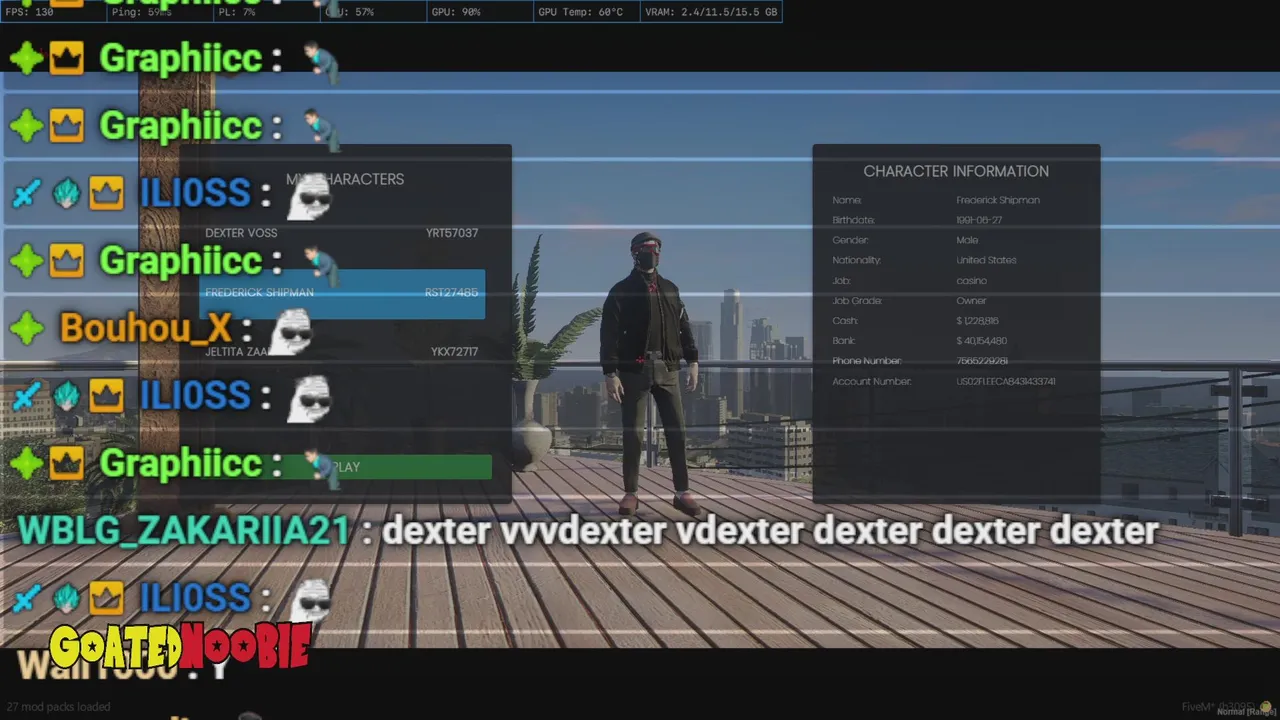This screenshot has height=720, width=1280.
Task: Click the Bouhou_X username in chat
Action: [x=145, y=328]
